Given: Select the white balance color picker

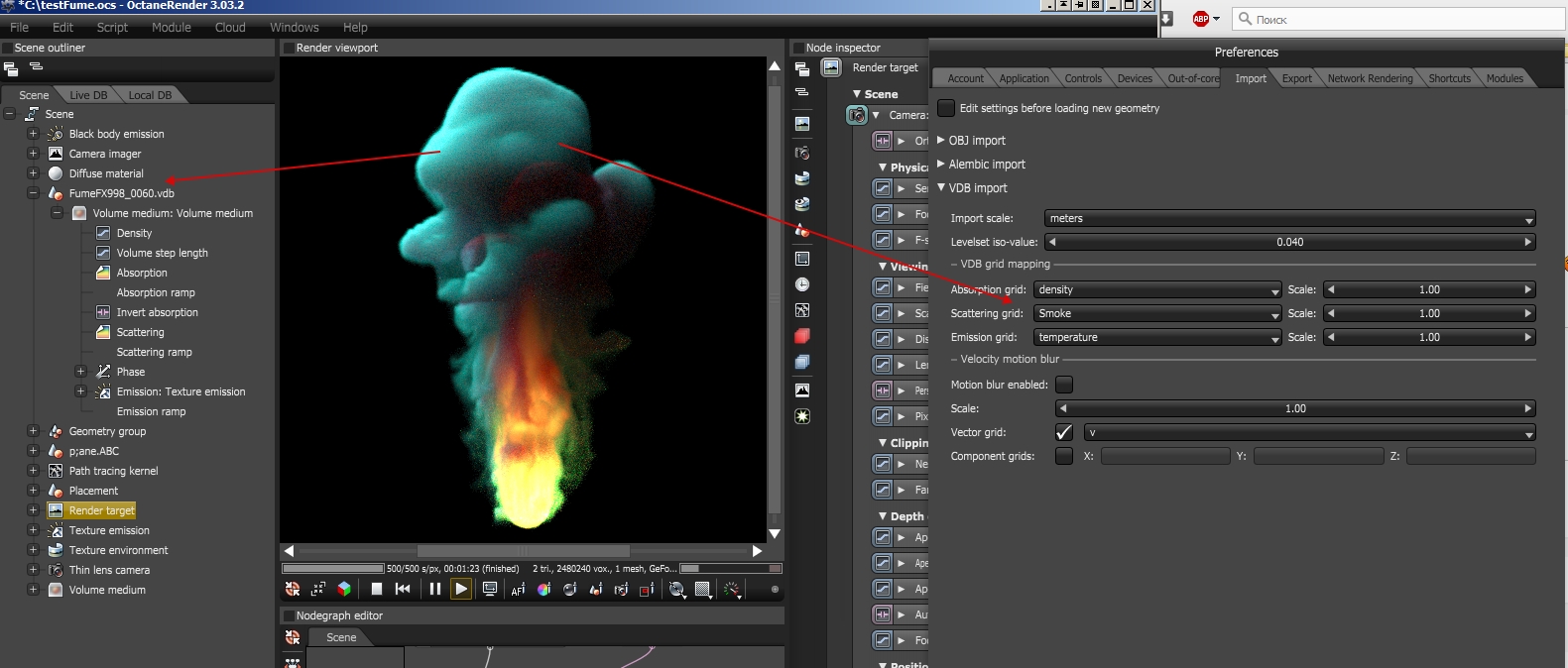Looking at the screenshot, I should tap(543, 589).
